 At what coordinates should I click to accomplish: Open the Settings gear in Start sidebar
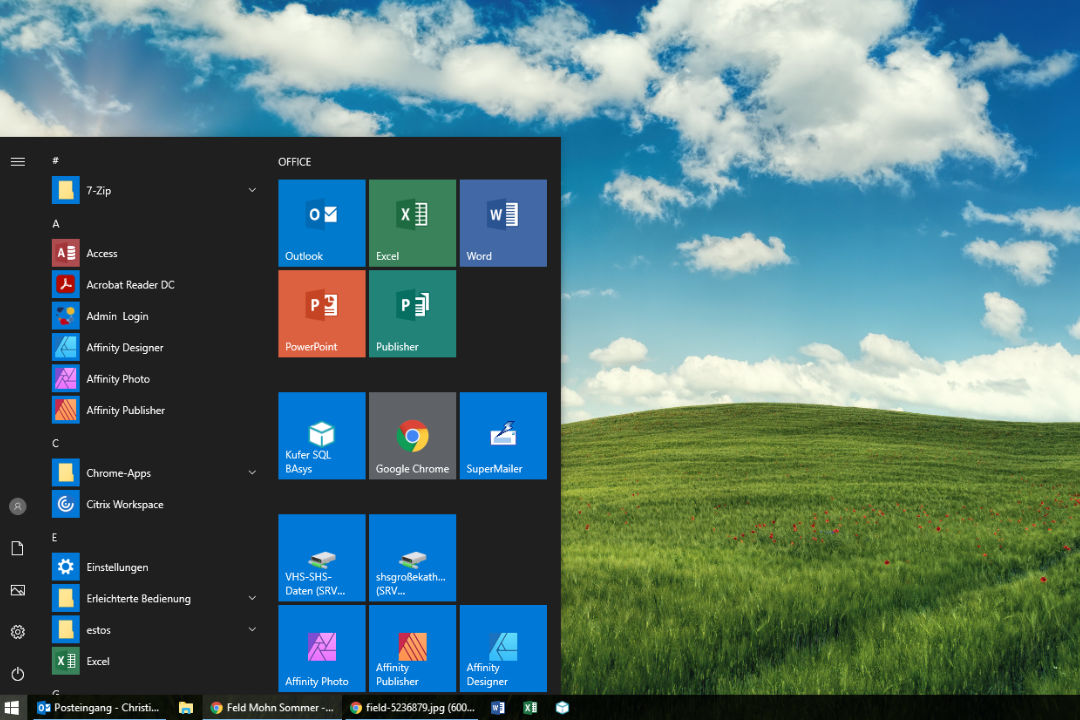[x=18, y=632]
